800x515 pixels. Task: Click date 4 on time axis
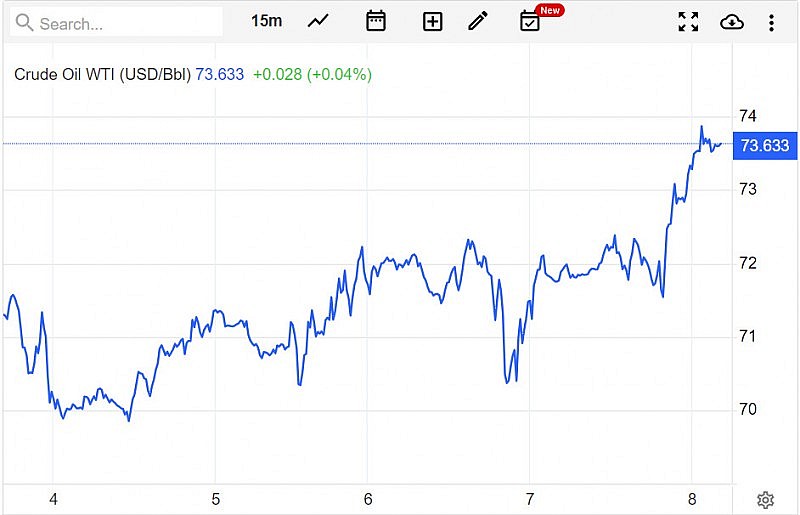point(54,499)
